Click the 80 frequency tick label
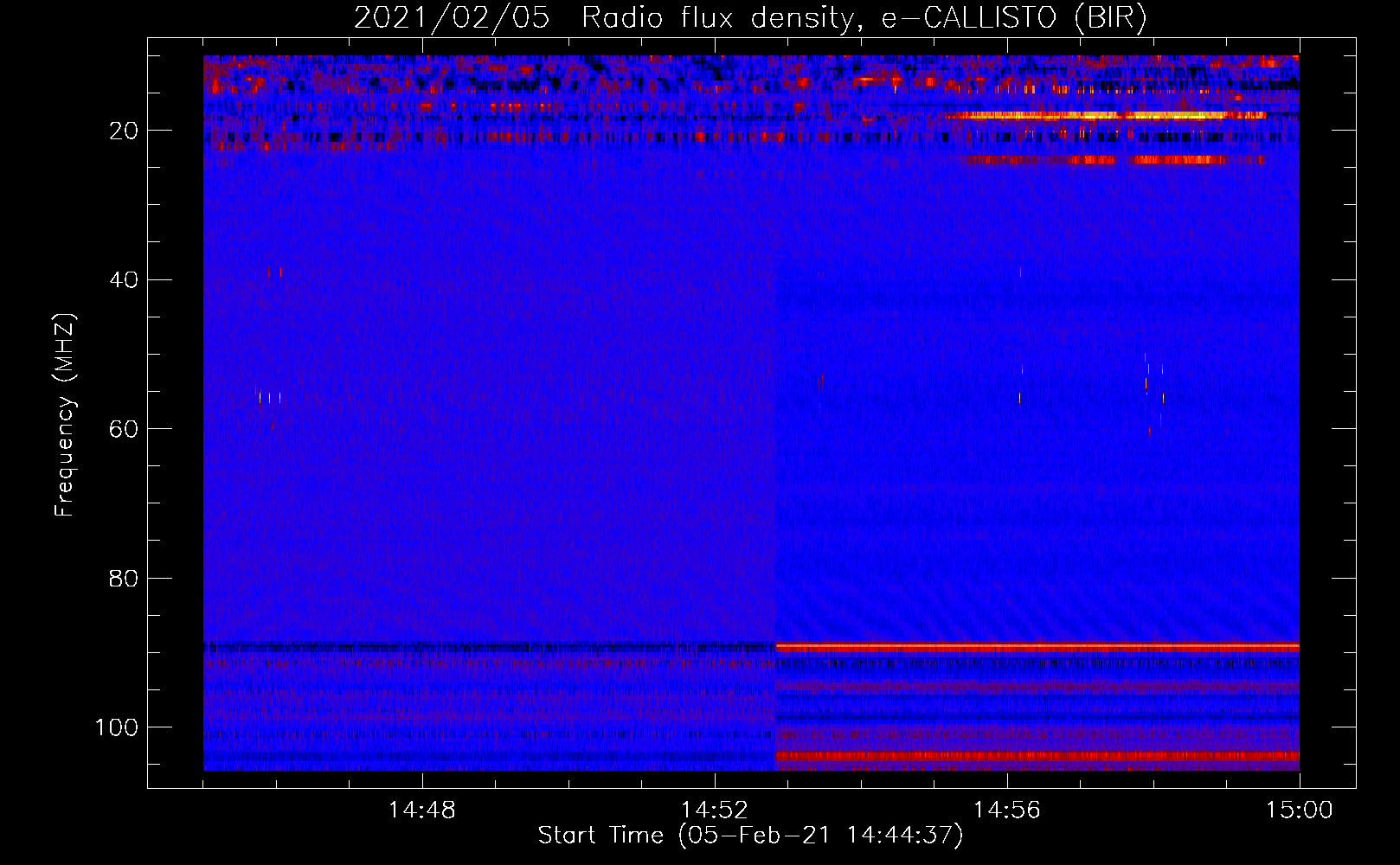The width and height of the screenshot is (1400, 865). click(124, 579)
